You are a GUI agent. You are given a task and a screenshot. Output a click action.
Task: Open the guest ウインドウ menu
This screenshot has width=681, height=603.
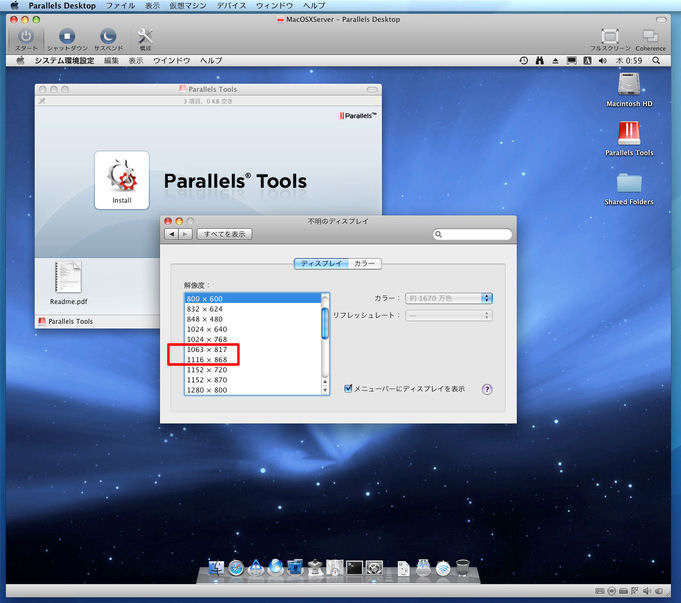(x=172, y=61)
